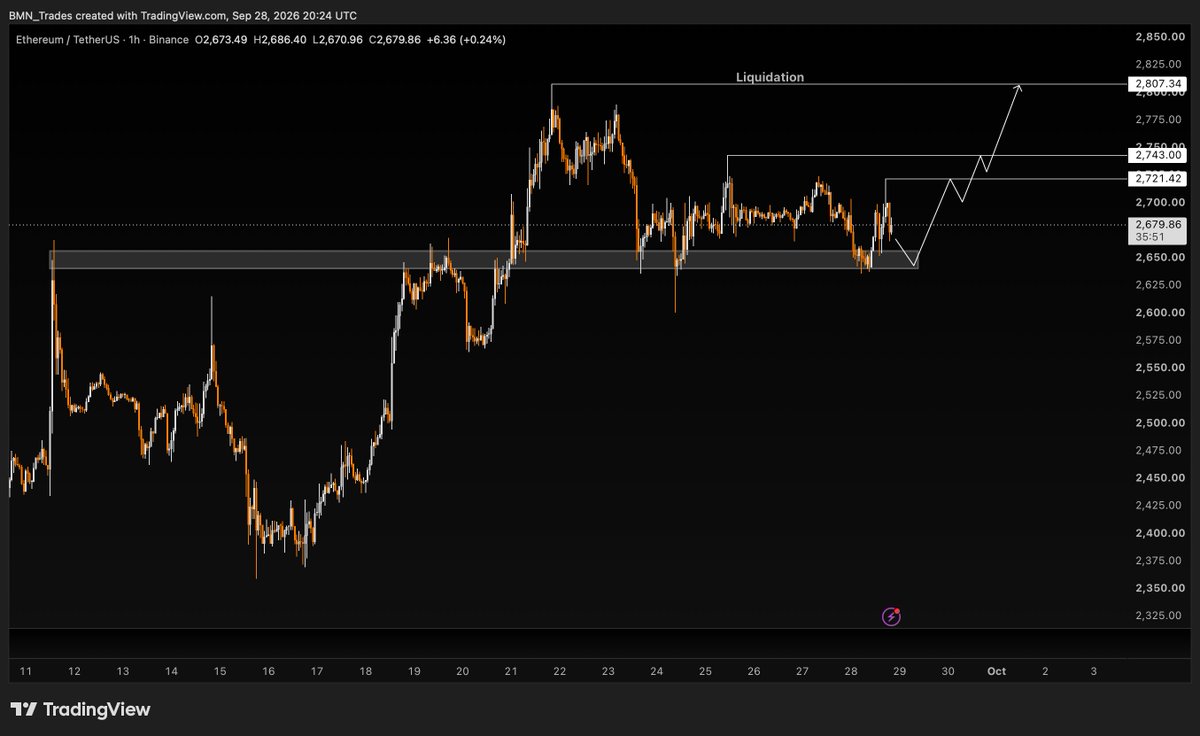Click the close value C2,679.86 in the legend

[395, 40]
